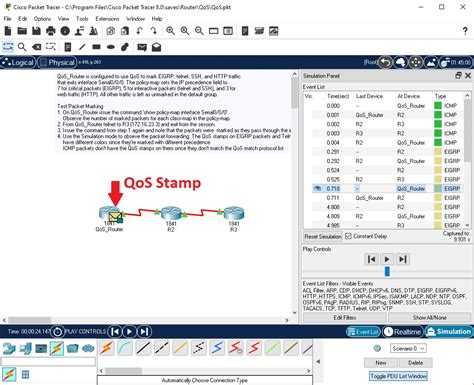The image size is (474, 385).
Task: Toggle the Event List button
Action: (363, 332)
